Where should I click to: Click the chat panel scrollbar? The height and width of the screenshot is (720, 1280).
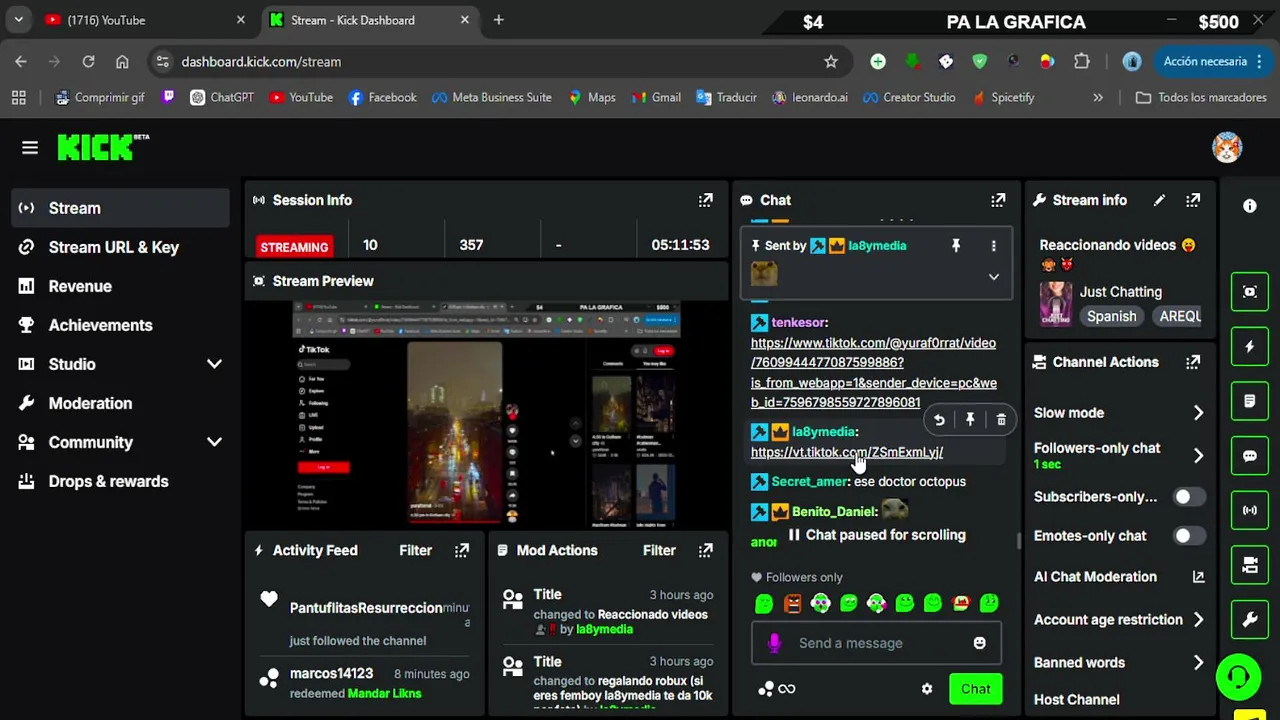tap(1018, 542)
